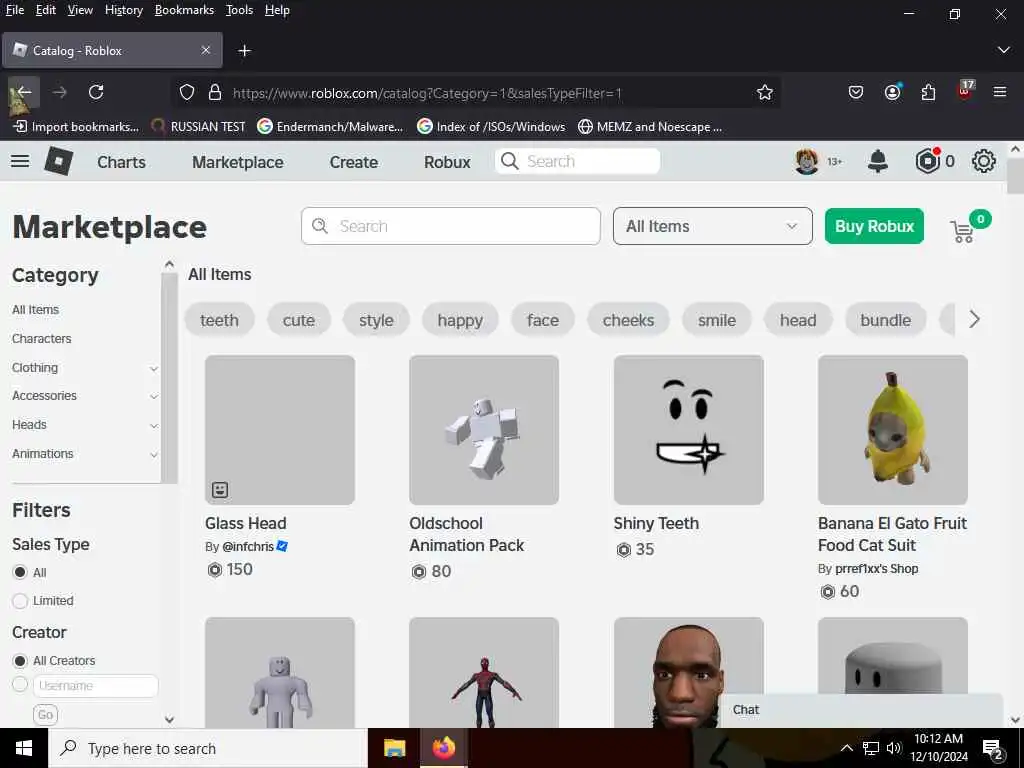
Task: Open the Oldschool Animation Pack thumbnail
Action: (484, 429)
